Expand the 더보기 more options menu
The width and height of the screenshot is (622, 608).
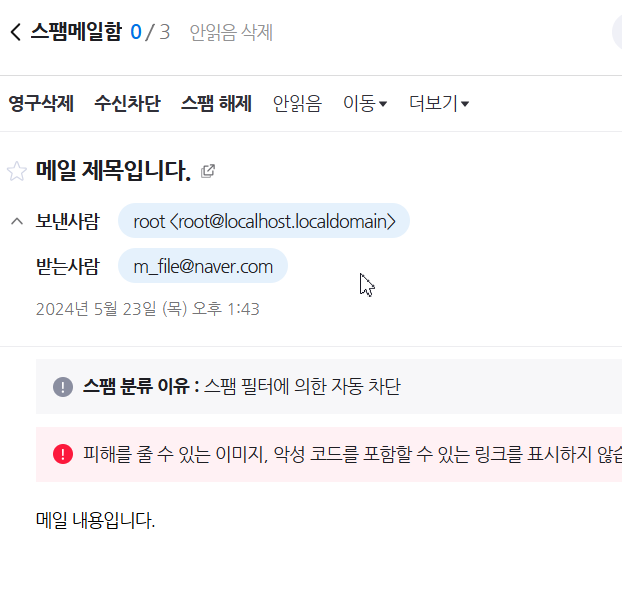pyautogui.click(x=439, y=103)
